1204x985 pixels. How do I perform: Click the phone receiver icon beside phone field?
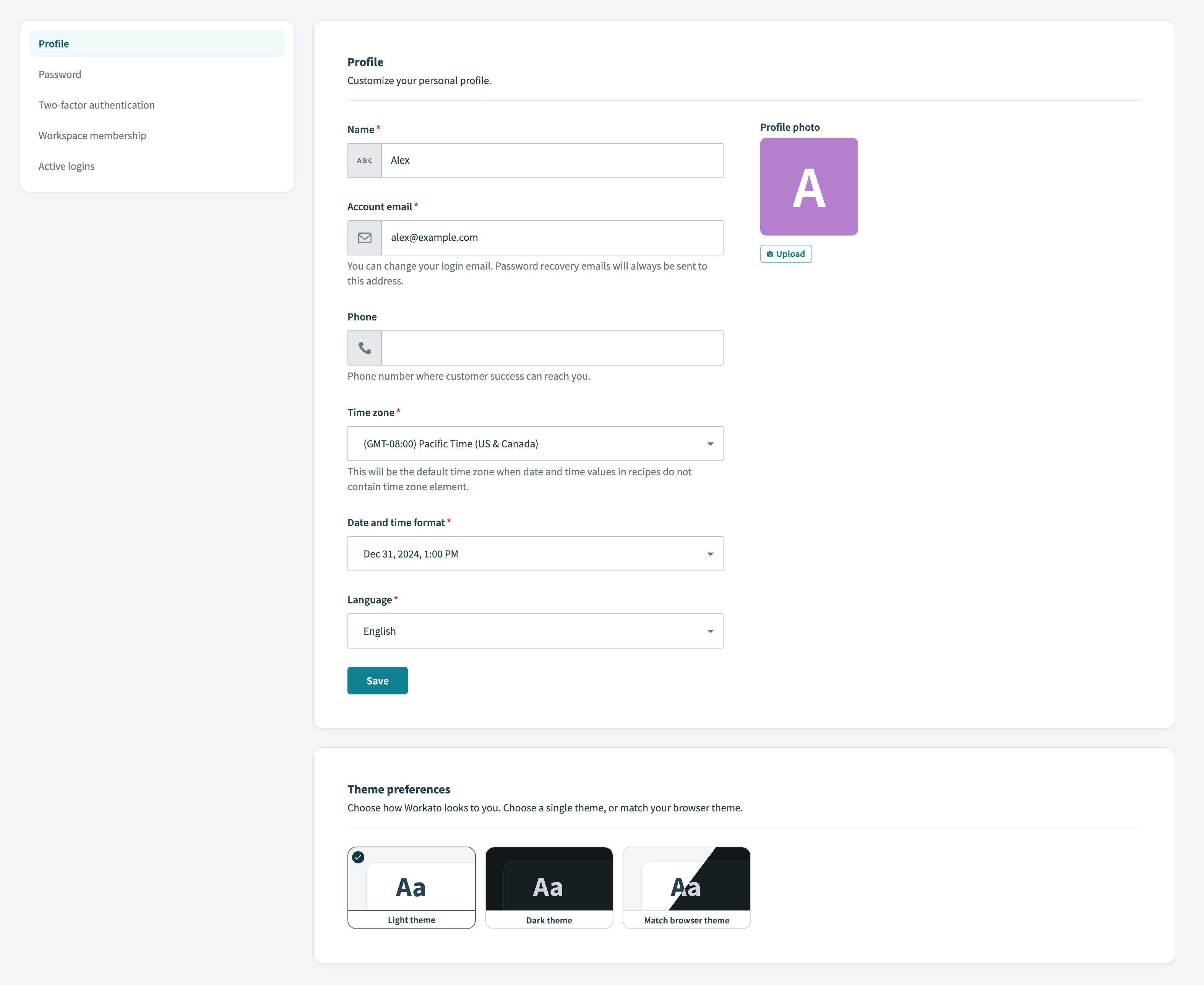pos(365,348)
